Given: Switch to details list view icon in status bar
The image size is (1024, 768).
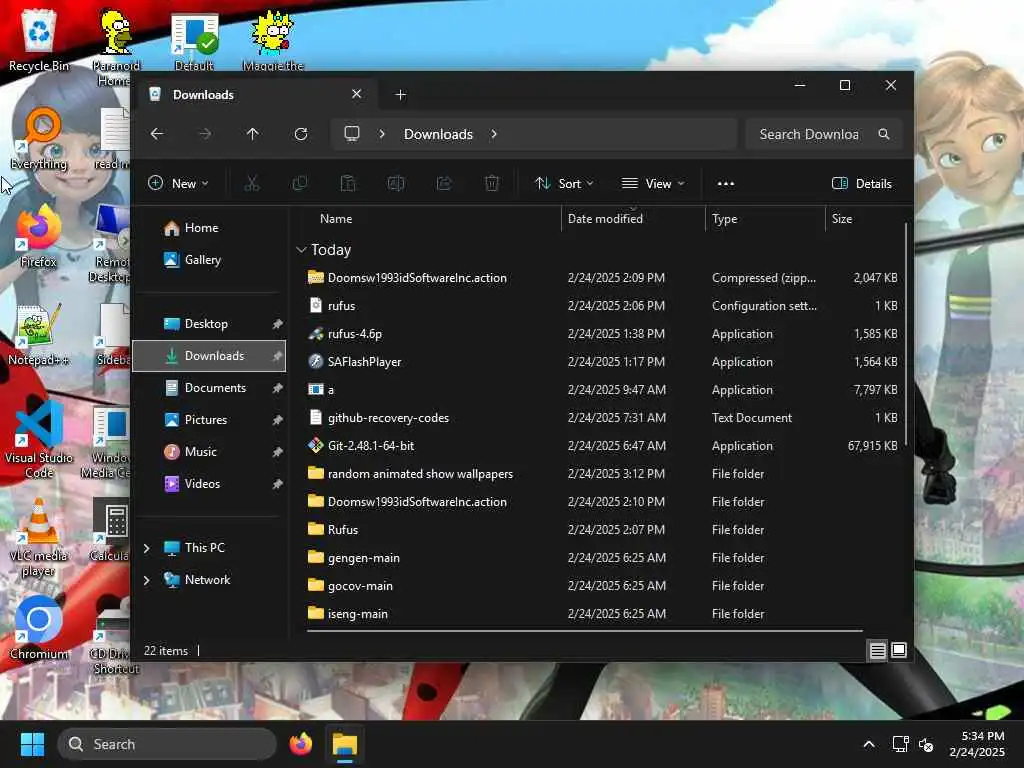Looking at the screenshot, I should [877, 650].
